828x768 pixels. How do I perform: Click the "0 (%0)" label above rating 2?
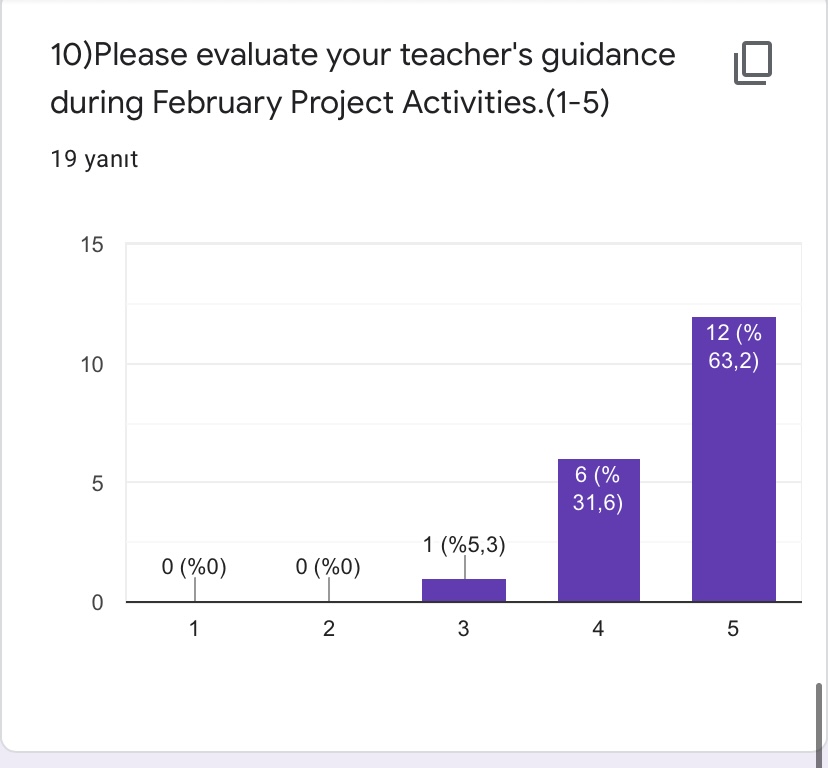pos(328,567)
